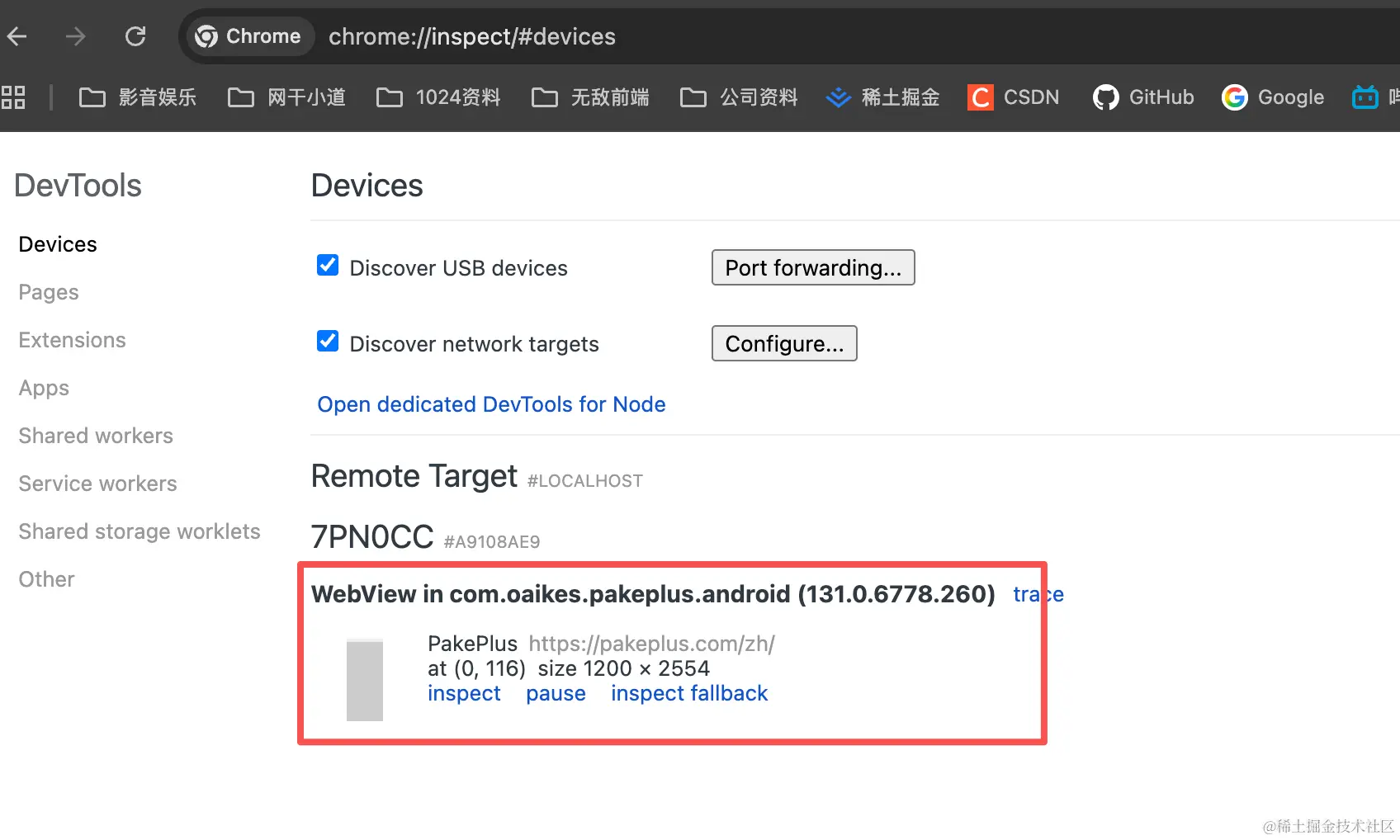Click the WebView in com.oaikes.pakeplus.android heading
This screenshot has width=1400, height=840.
[653, 594]
